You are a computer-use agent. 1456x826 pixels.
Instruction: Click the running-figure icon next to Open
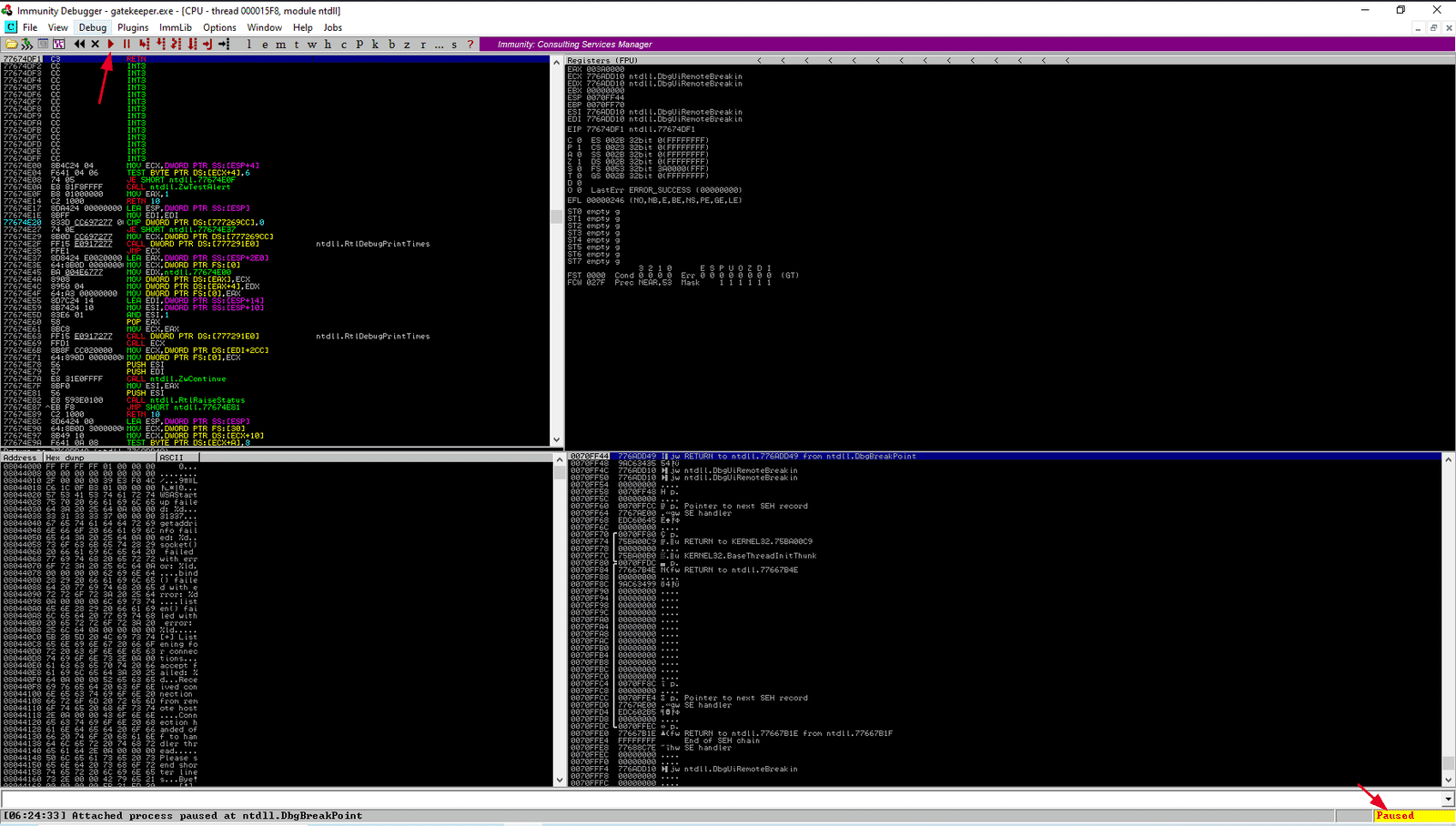[26, 44]
